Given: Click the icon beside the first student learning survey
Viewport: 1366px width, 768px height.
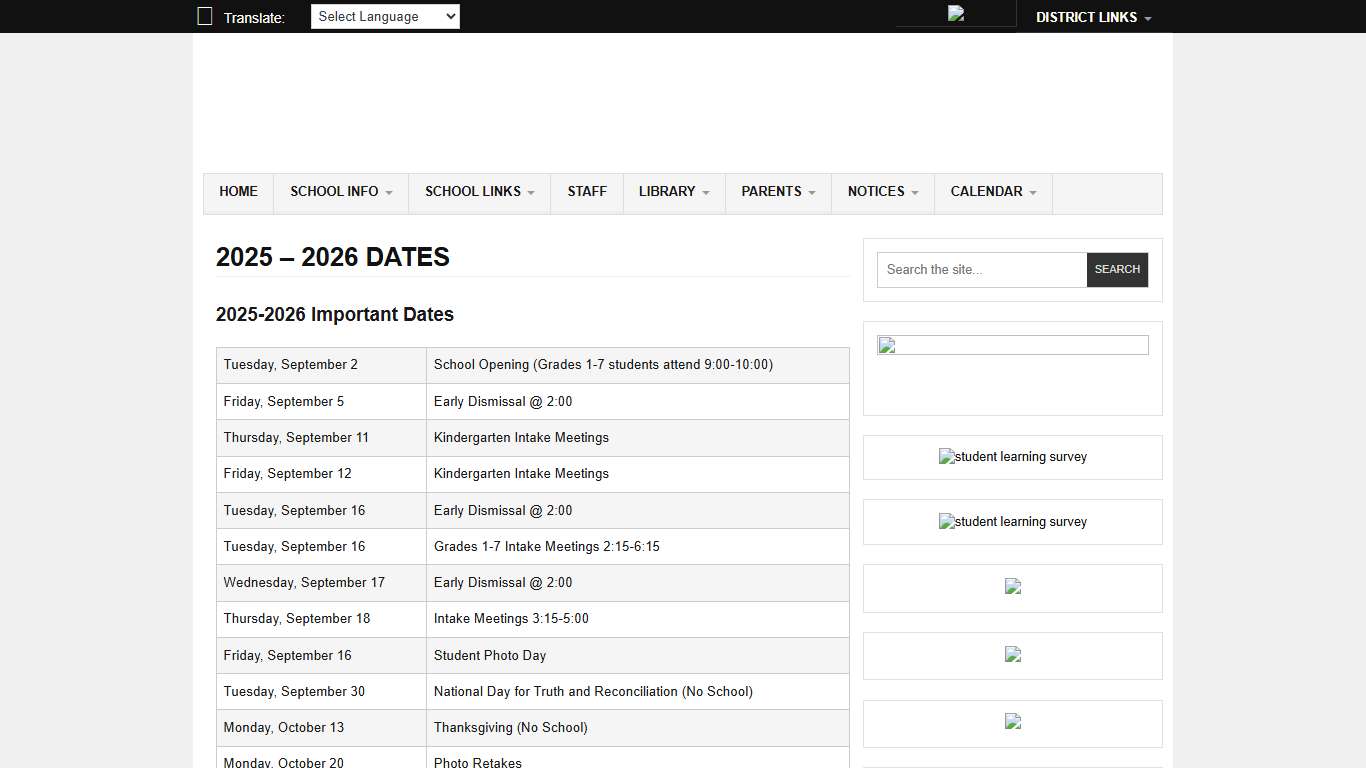Looking at the screenshot, I should click(944, 456).
